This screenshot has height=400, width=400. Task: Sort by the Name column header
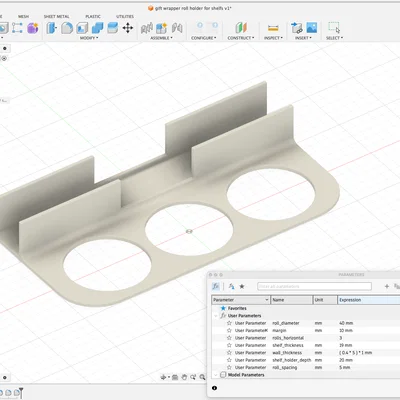(x=291, y=300)
